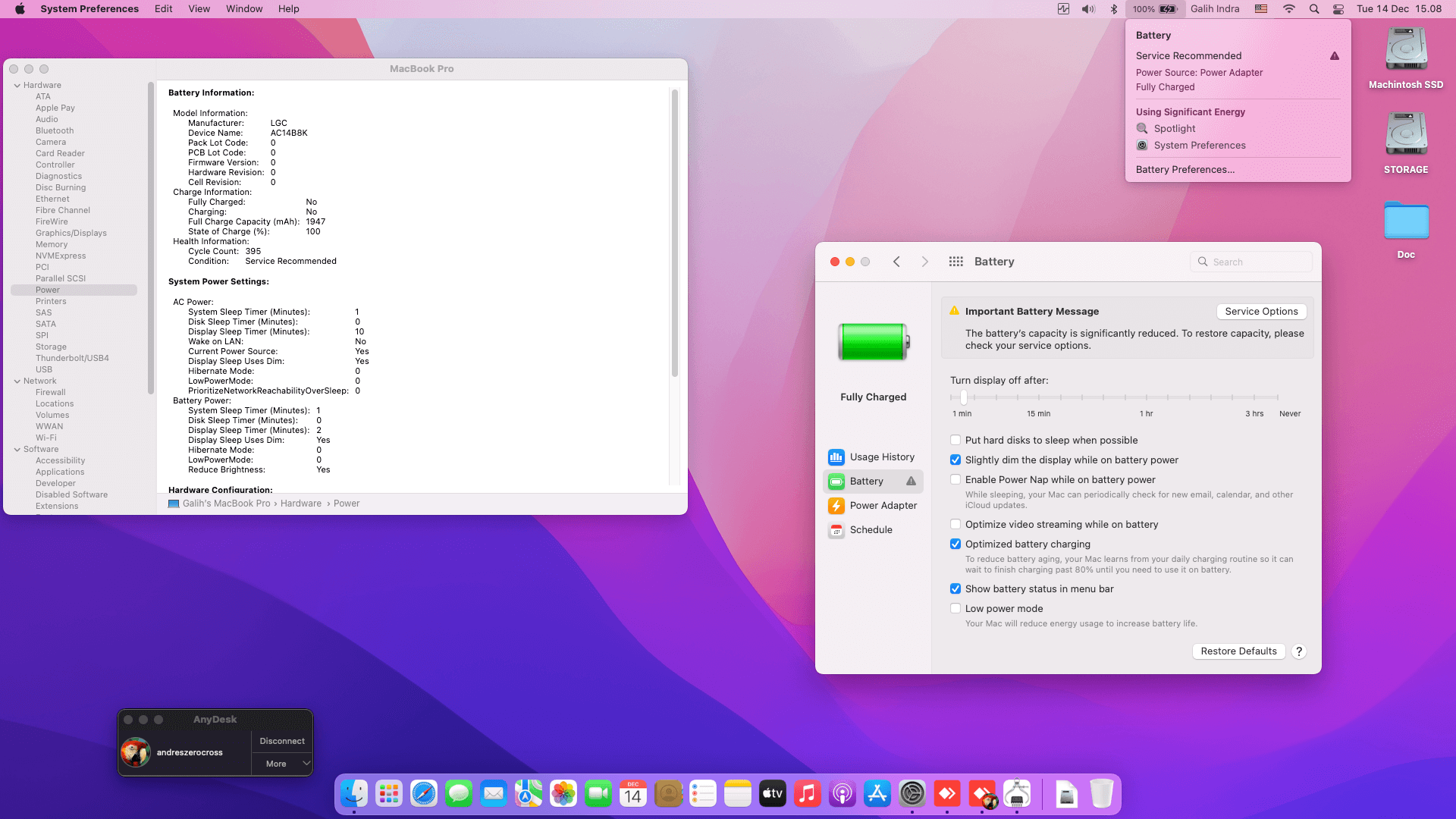Open Messages app in Dock
The height and width of the screenshot is (819, 1456).
pos(459,794)
